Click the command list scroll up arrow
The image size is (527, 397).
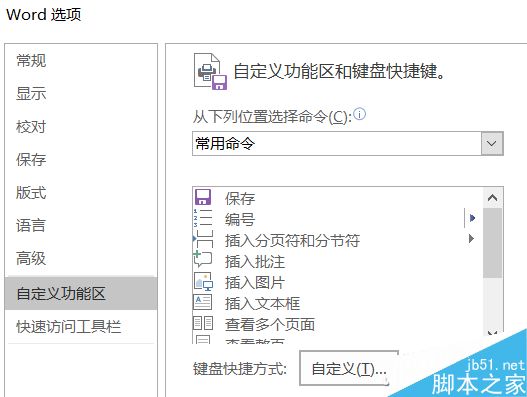point(492,198)
